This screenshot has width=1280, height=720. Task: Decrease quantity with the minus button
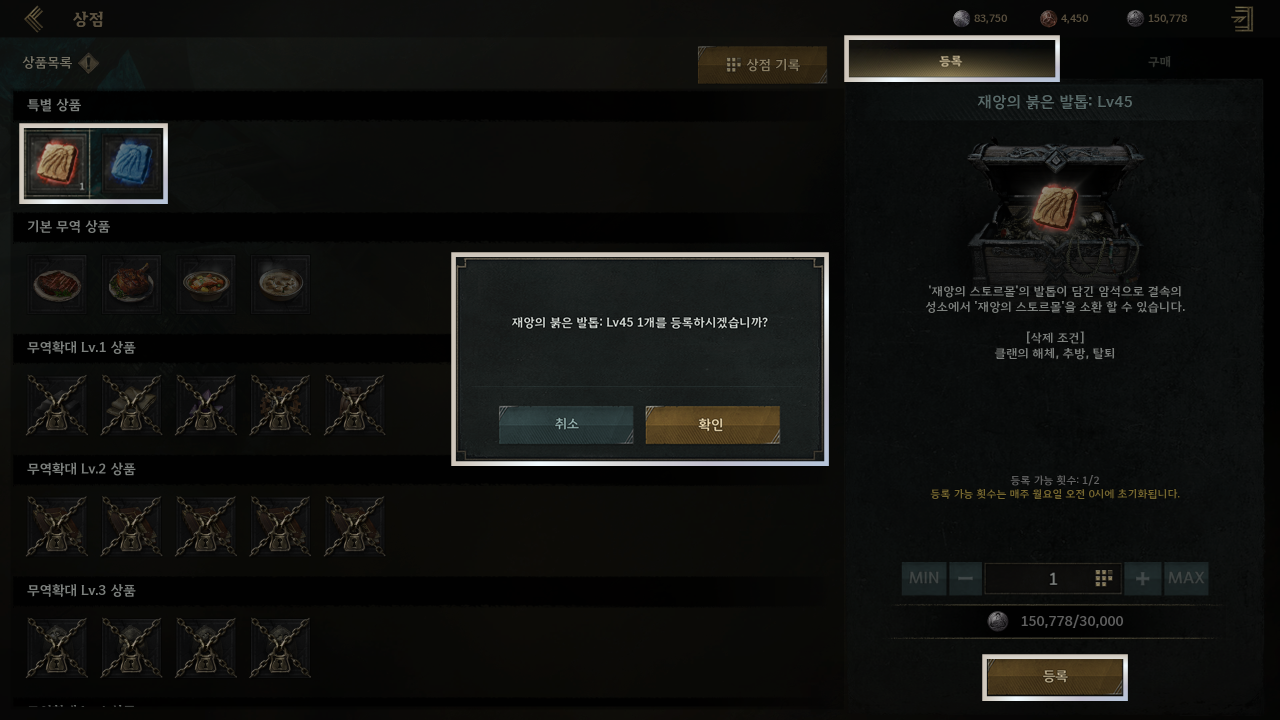[965, 578]
